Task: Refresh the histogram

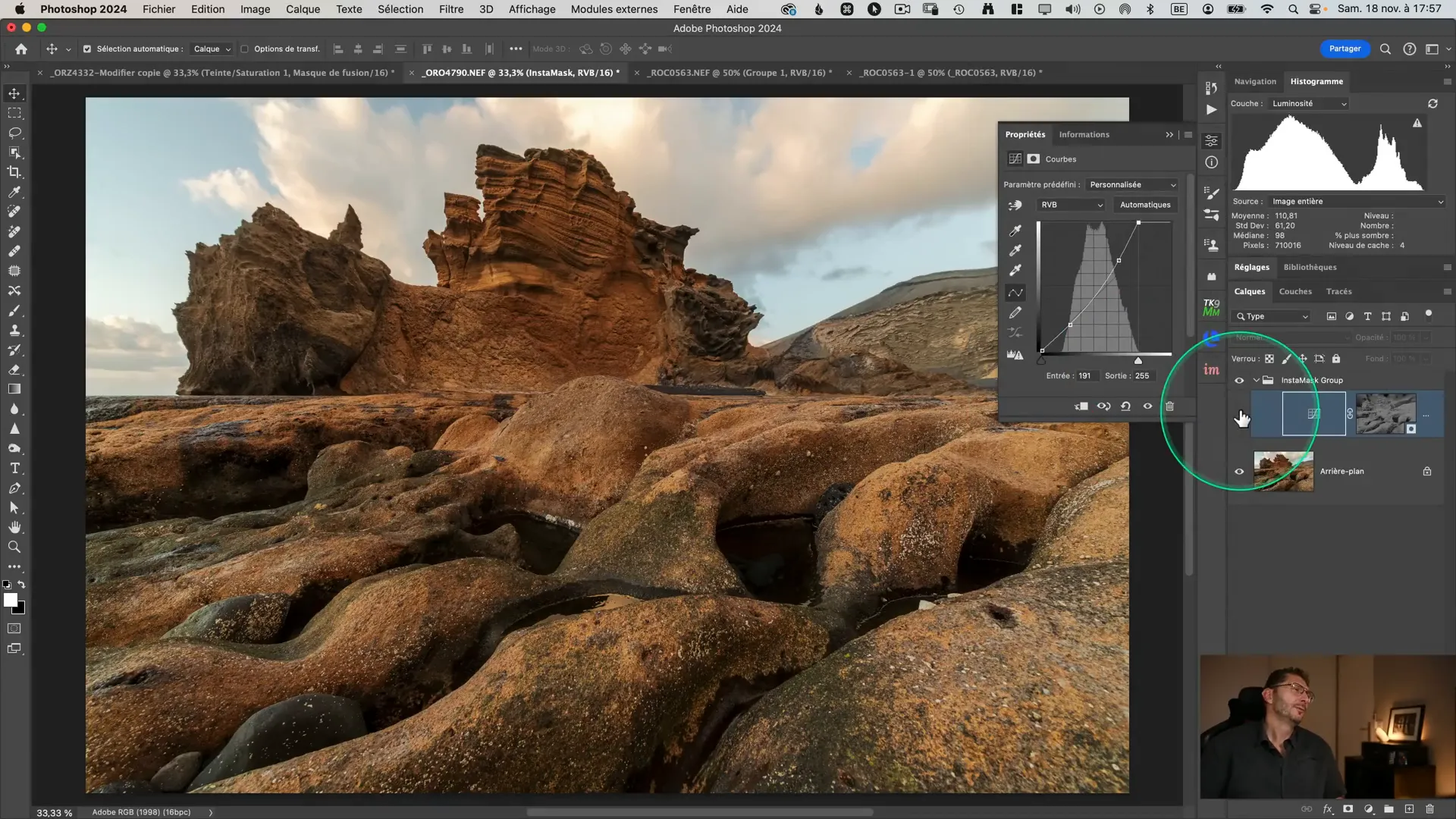Action: (1432, 103)
